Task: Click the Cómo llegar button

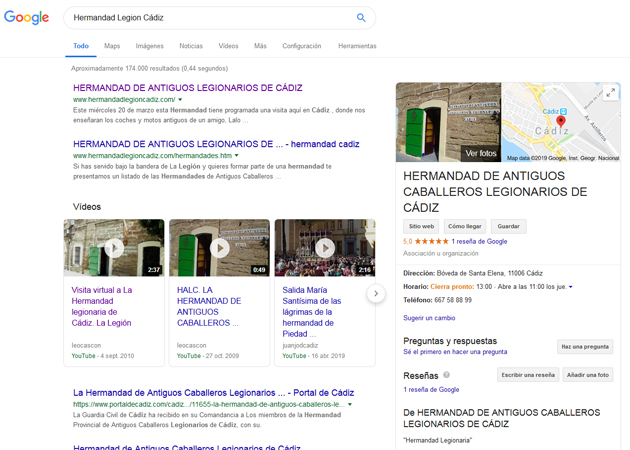Action: [464, 226]
